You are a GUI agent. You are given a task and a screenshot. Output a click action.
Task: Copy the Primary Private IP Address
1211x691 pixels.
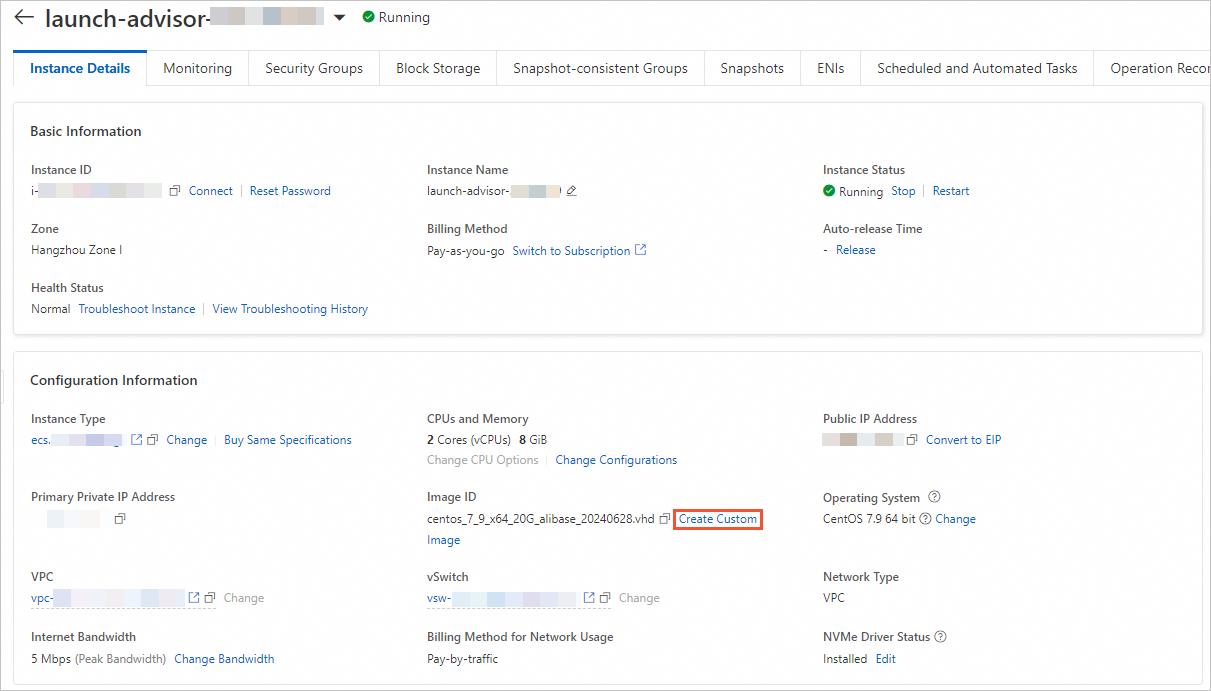120,519
